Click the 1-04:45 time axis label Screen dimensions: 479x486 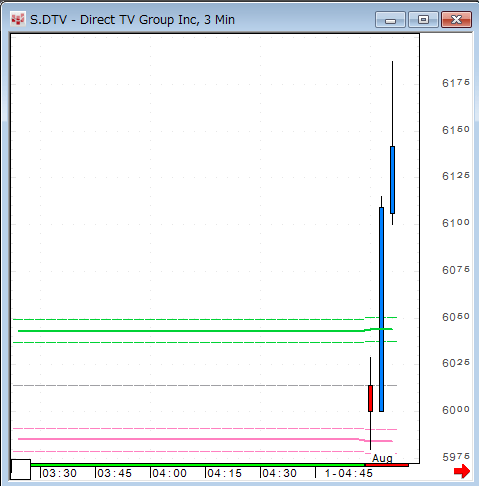click(349, 473)
